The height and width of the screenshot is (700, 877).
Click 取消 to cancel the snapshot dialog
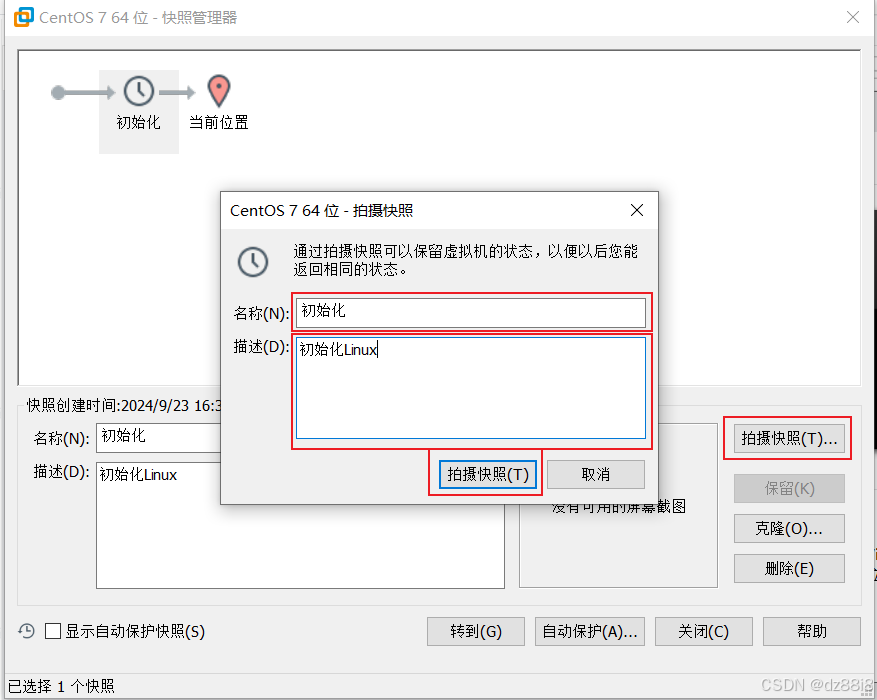click(x=596, y=474)
